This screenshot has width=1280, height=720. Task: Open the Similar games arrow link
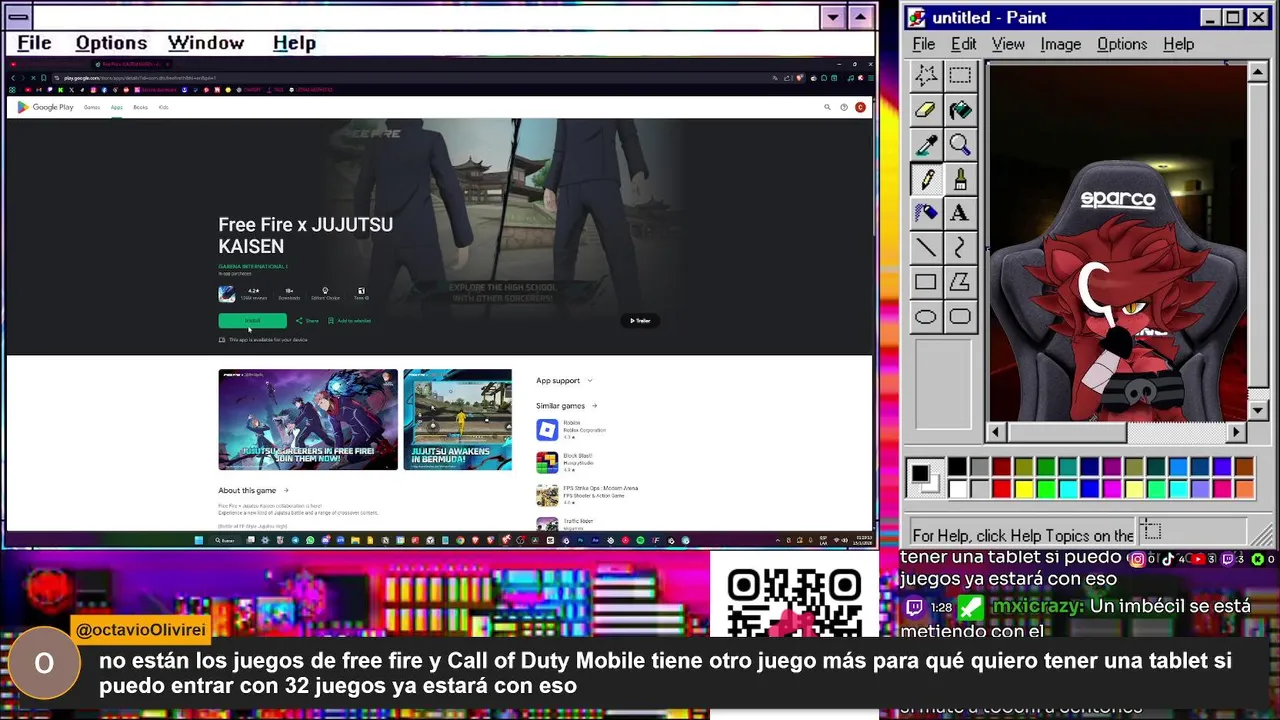pyautogui.click(x=594, y=406)
